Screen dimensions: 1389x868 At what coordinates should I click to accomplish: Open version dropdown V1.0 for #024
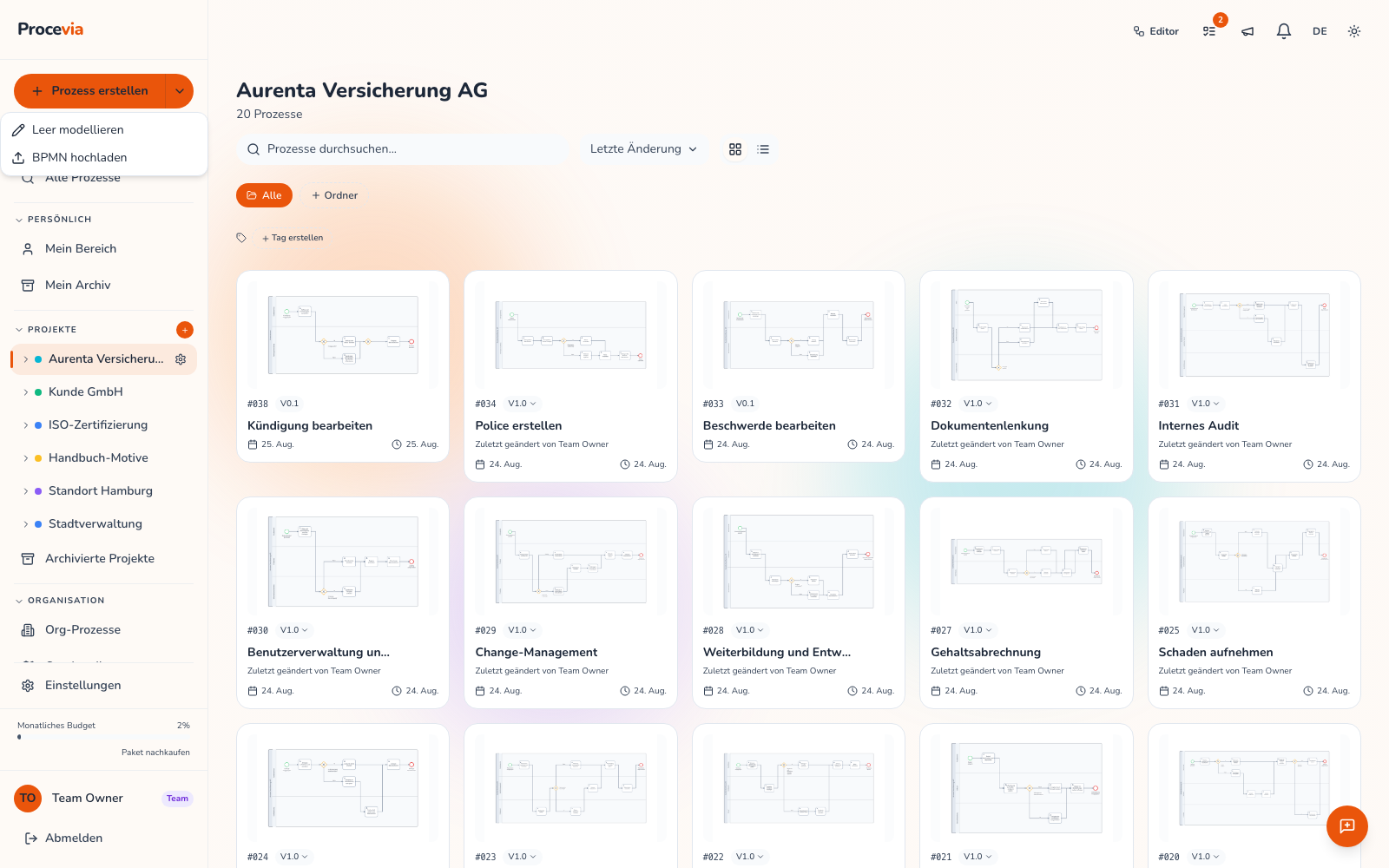point(294,857)
